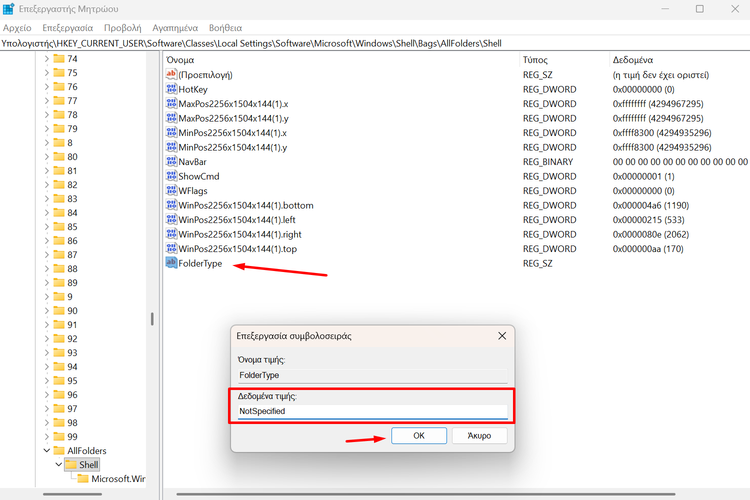Click folder icon of key 9

tap(59, 297)
